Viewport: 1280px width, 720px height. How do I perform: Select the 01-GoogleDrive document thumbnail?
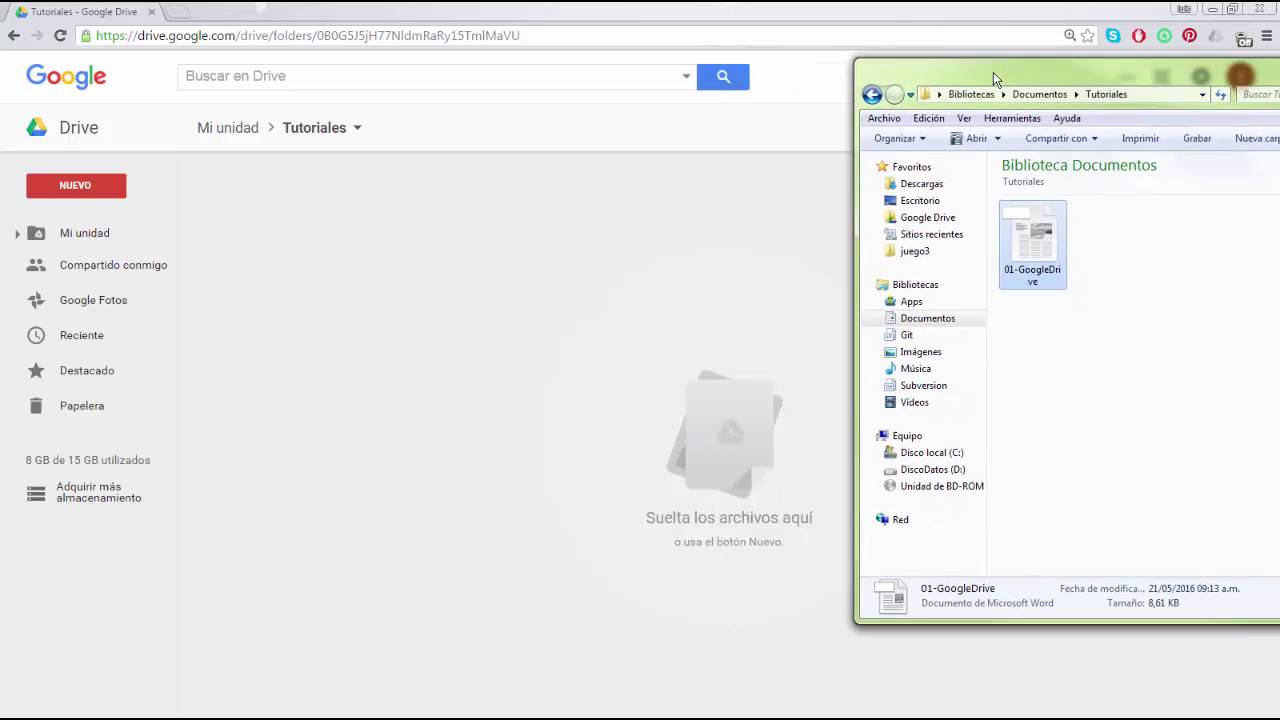[1033, 245]
